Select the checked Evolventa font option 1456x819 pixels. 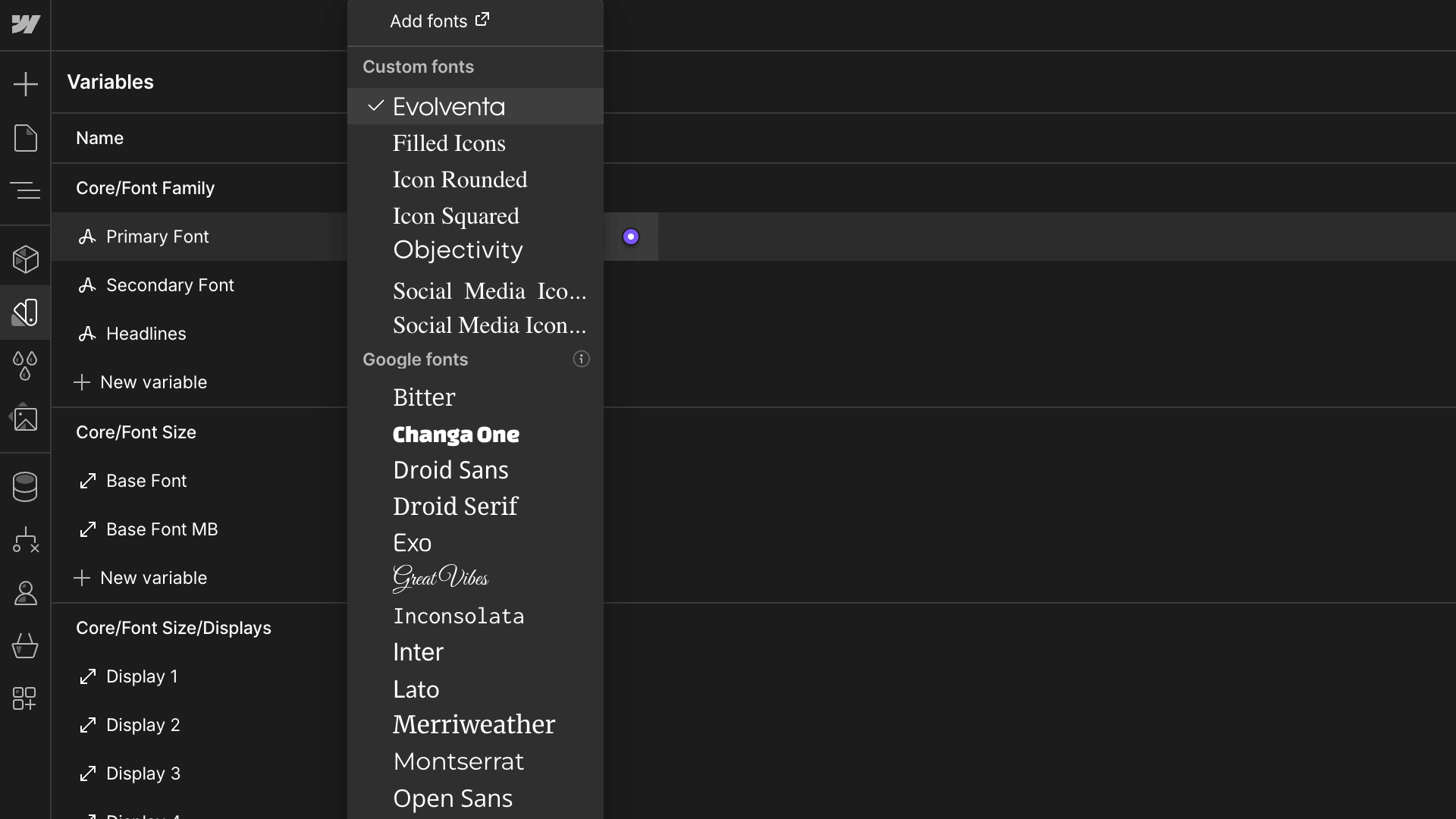click(475, 106)
